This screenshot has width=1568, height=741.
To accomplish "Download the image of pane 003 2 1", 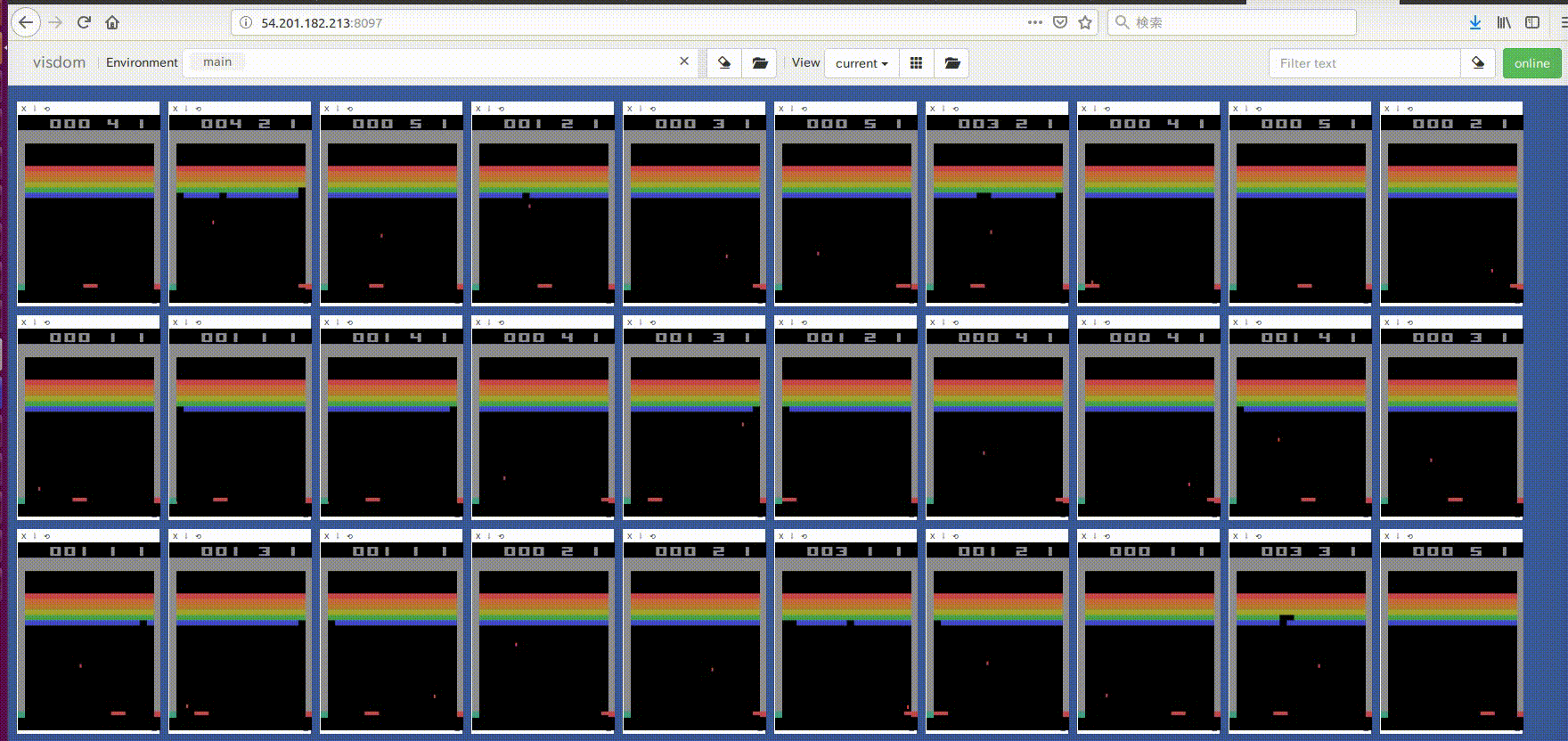I will click(x=943, y=109).
